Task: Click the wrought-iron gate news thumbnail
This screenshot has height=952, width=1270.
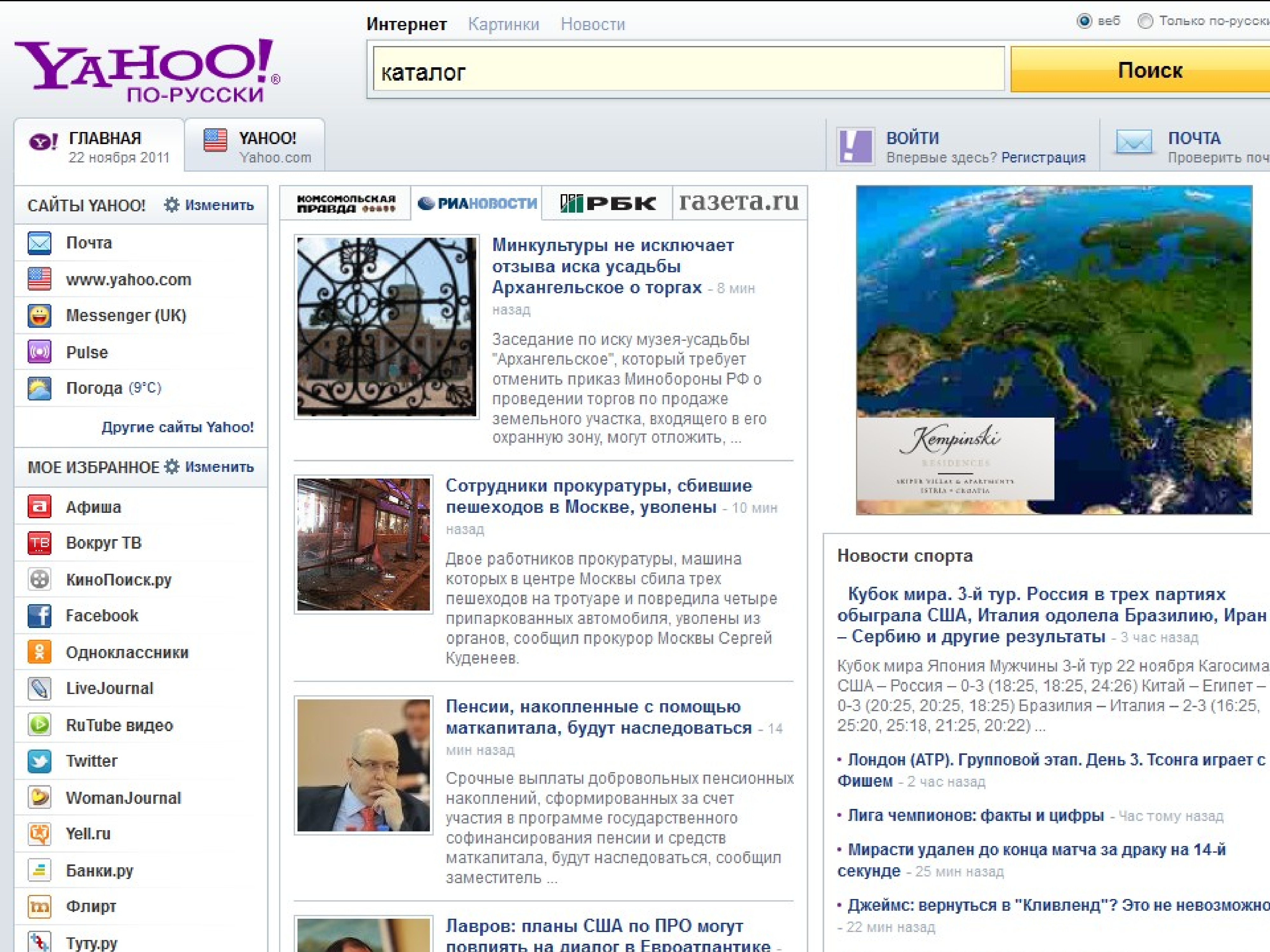Action: (386, 327)
